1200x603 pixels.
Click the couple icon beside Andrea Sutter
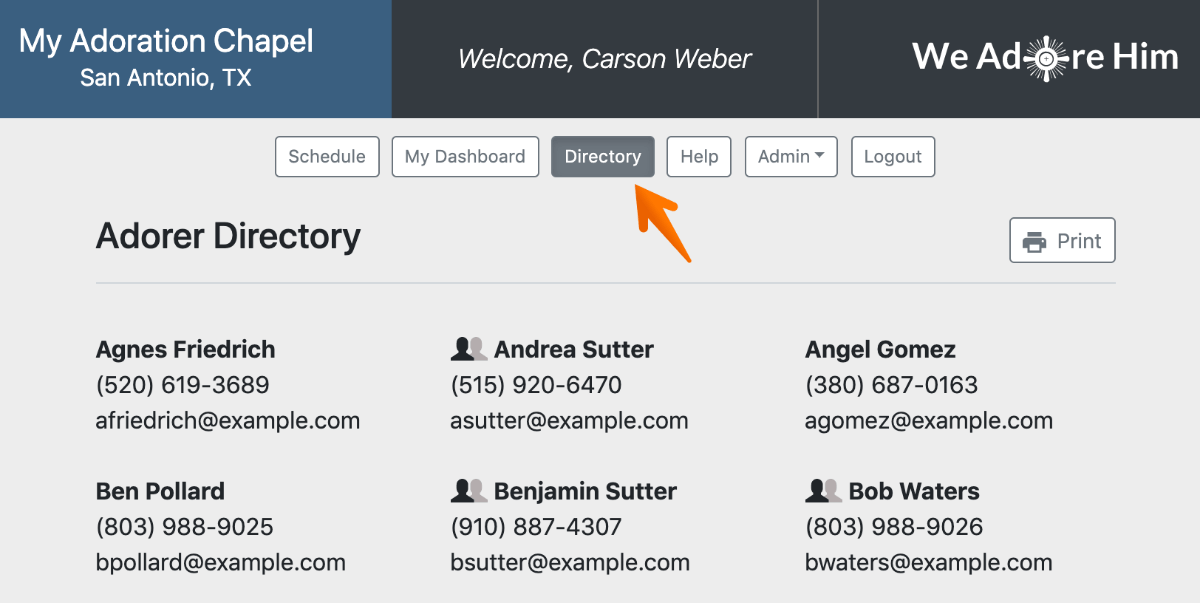click(x=468, y=349)
